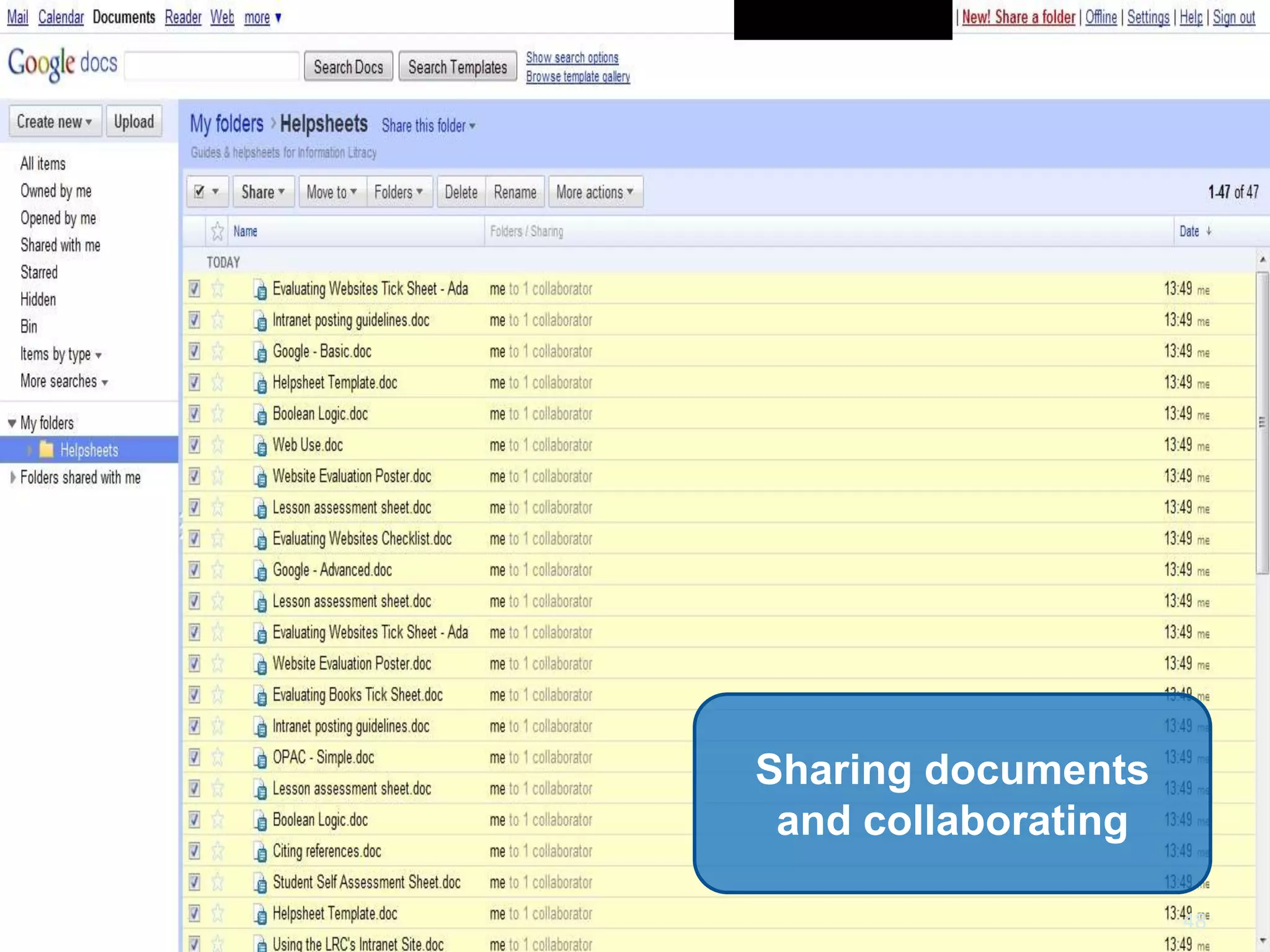Star the Evaluating Websites Checklist.doc row
This screenshot has height=952, width=1270.
point(218,539)
